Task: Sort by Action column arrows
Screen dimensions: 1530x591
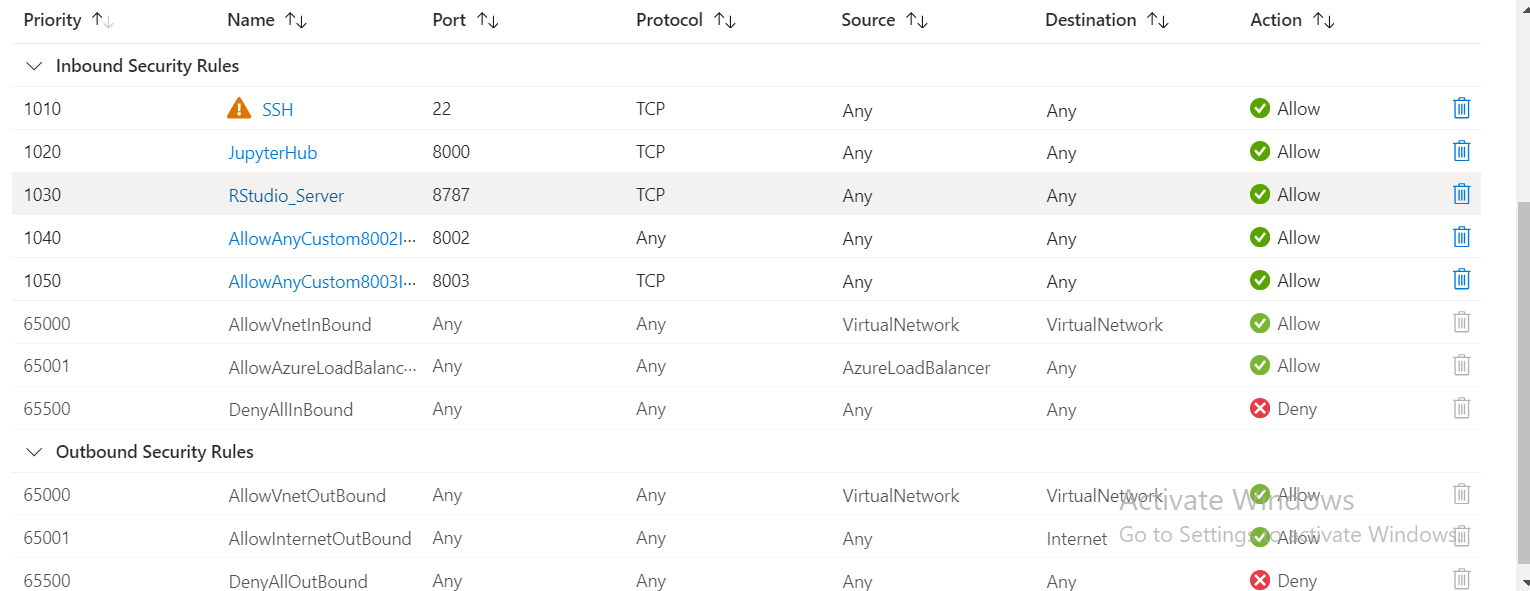Action: 1323,20
